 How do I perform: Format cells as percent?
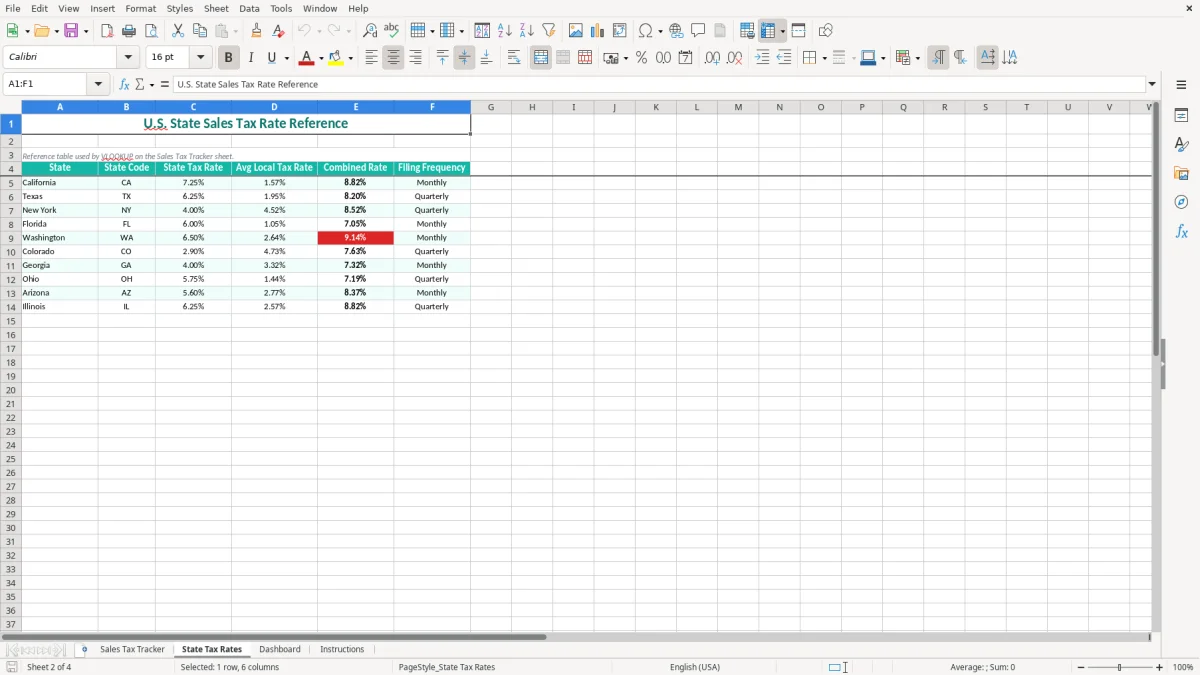pos(641,58)
